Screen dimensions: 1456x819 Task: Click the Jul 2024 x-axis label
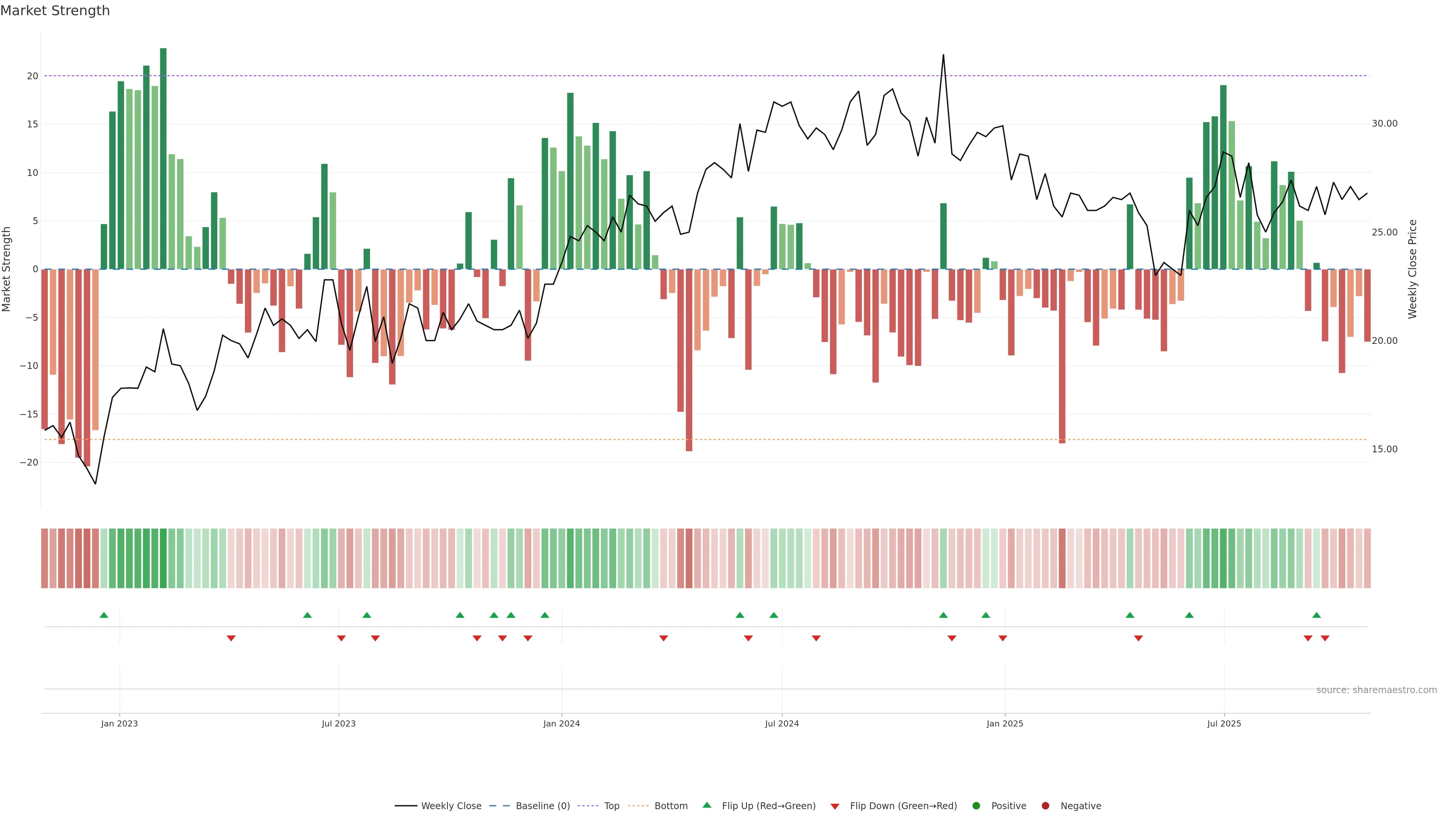(782, 723)
